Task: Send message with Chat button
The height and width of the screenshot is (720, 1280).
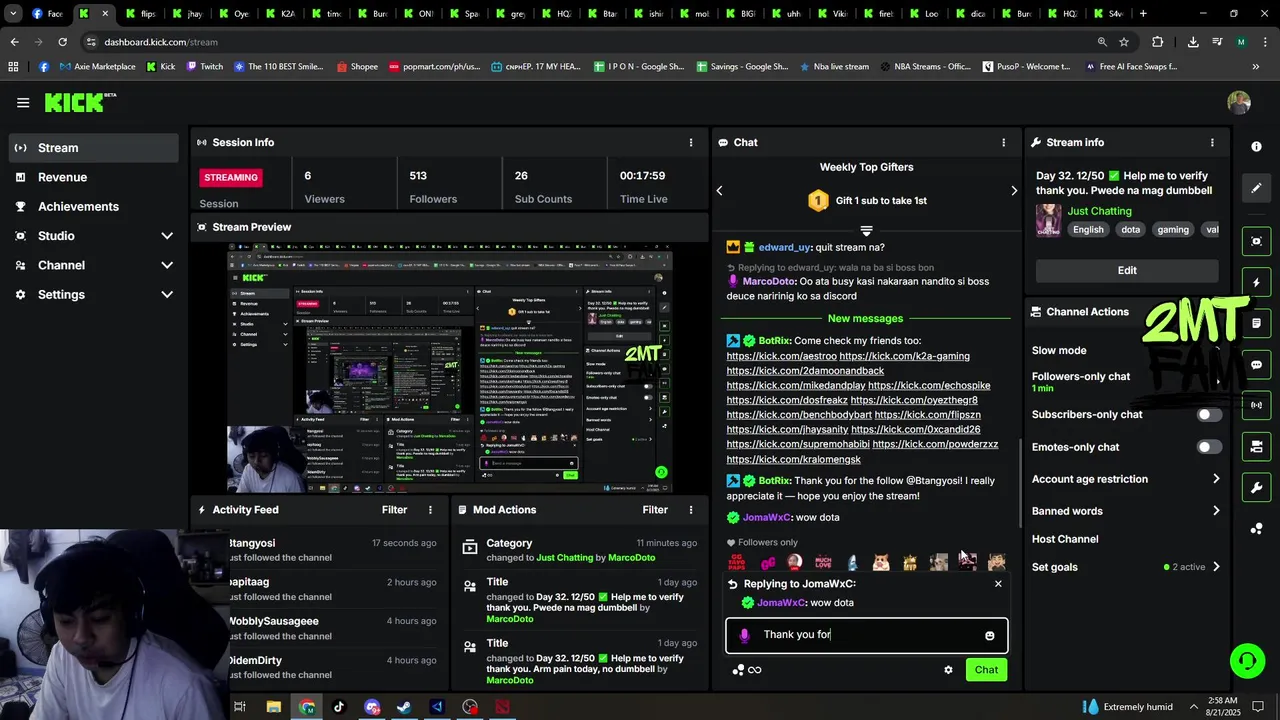Action: click(x=986, y=670)
